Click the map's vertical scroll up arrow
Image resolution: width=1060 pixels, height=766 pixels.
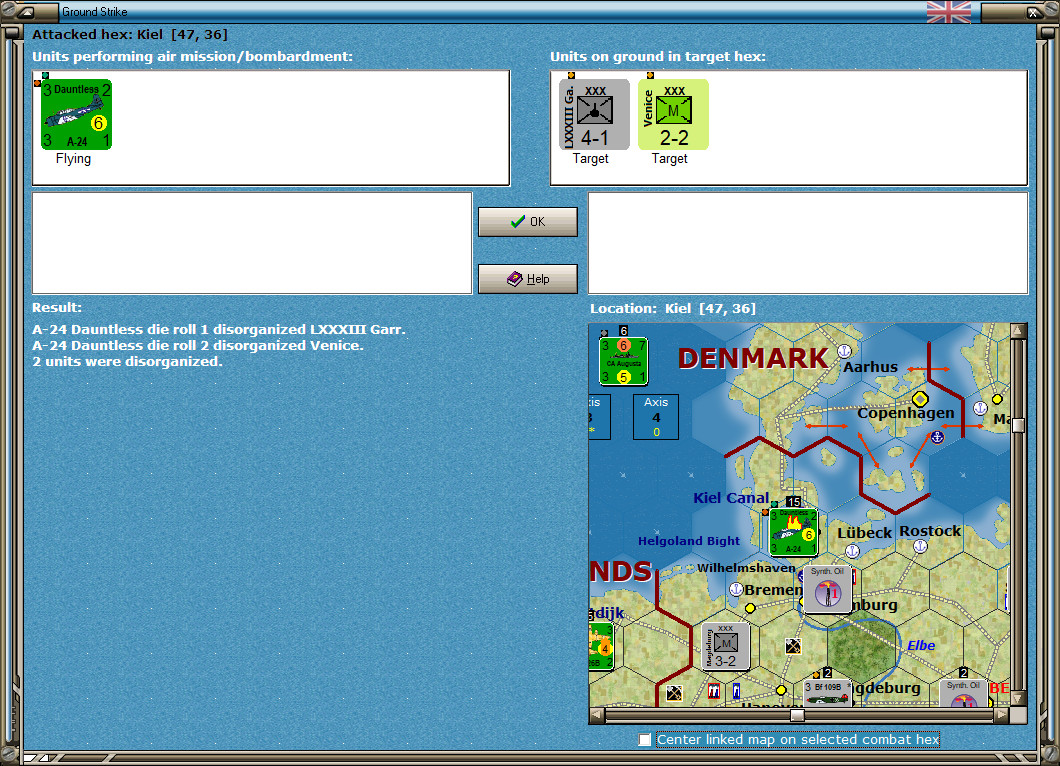click(x=1018, y=331)
